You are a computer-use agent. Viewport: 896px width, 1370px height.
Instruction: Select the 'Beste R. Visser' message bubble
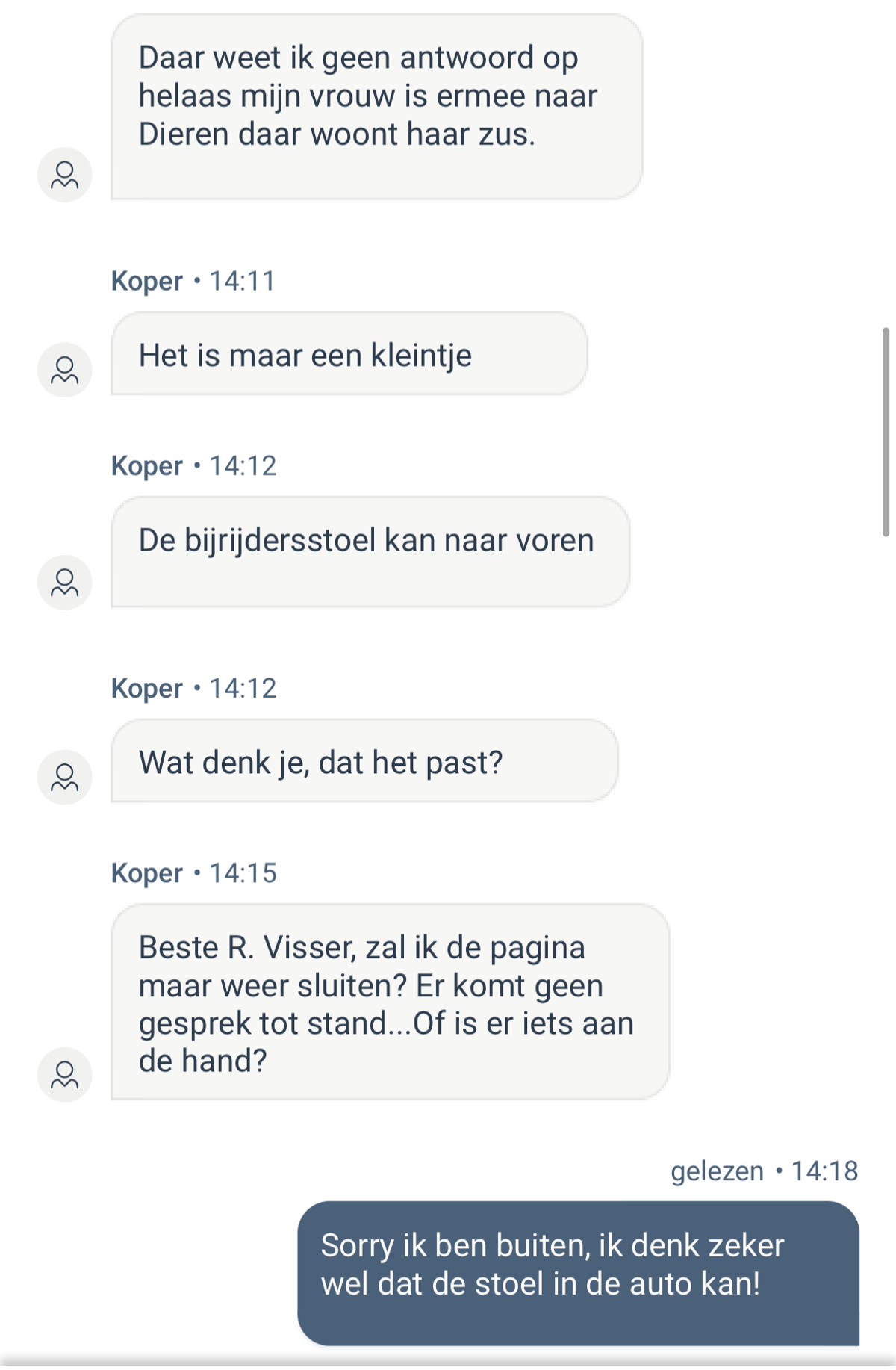(x=390, y=1002)
